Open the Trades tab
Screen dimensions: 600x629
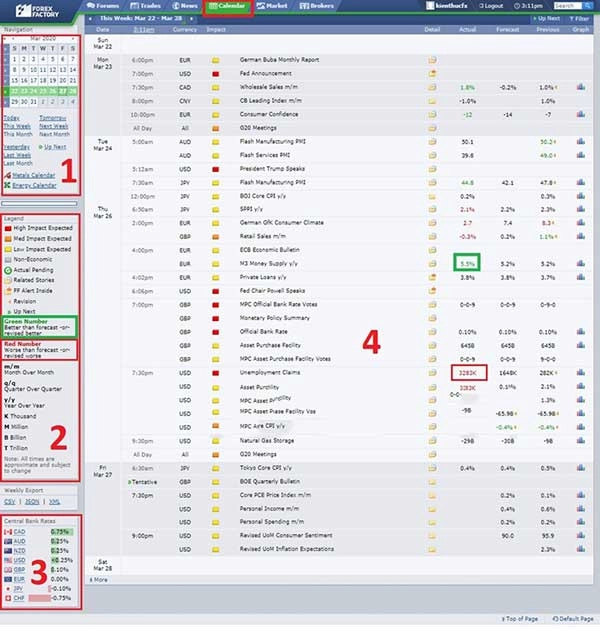point(146,6)
